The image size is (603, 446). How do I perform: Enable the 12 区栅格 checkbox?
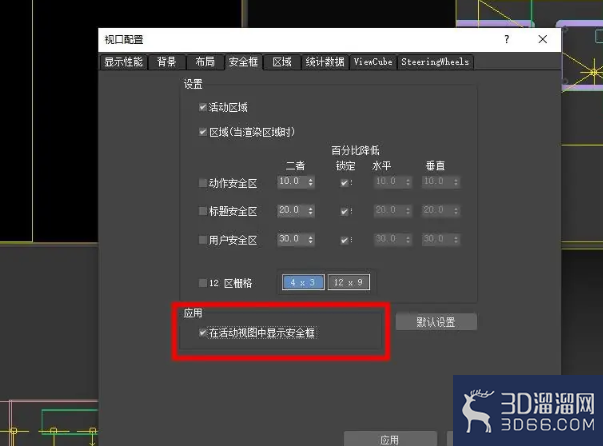(203, 283)
